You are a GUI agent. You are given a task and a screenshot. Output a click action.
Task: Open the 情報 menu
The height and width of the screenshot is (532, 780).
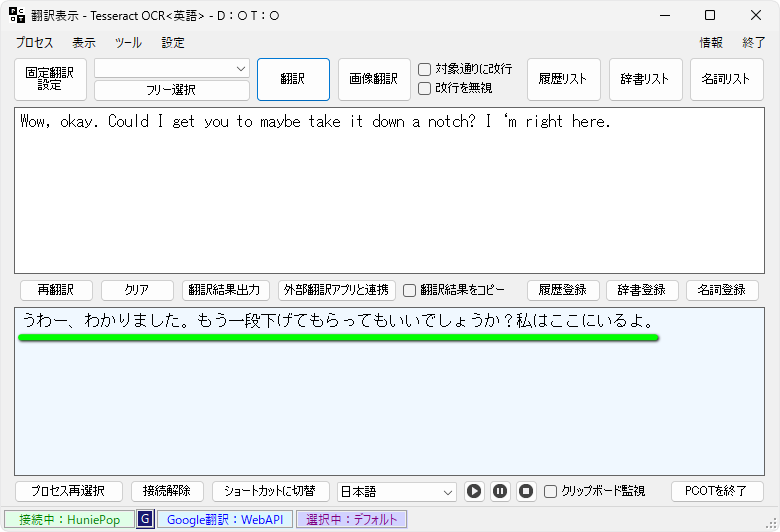click(x=711, y=43)
